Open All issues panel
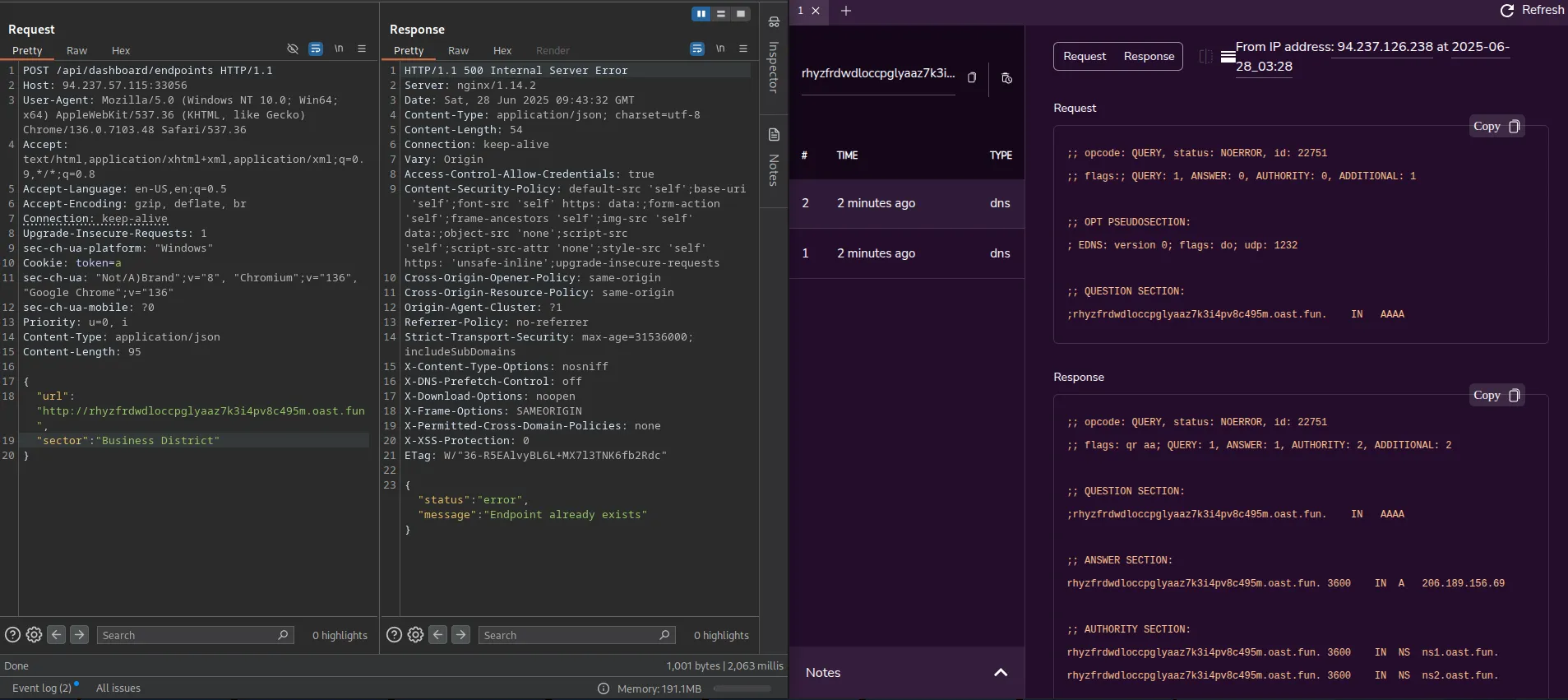Screen dimensions: 1568x700 click(x=118, y=688)
